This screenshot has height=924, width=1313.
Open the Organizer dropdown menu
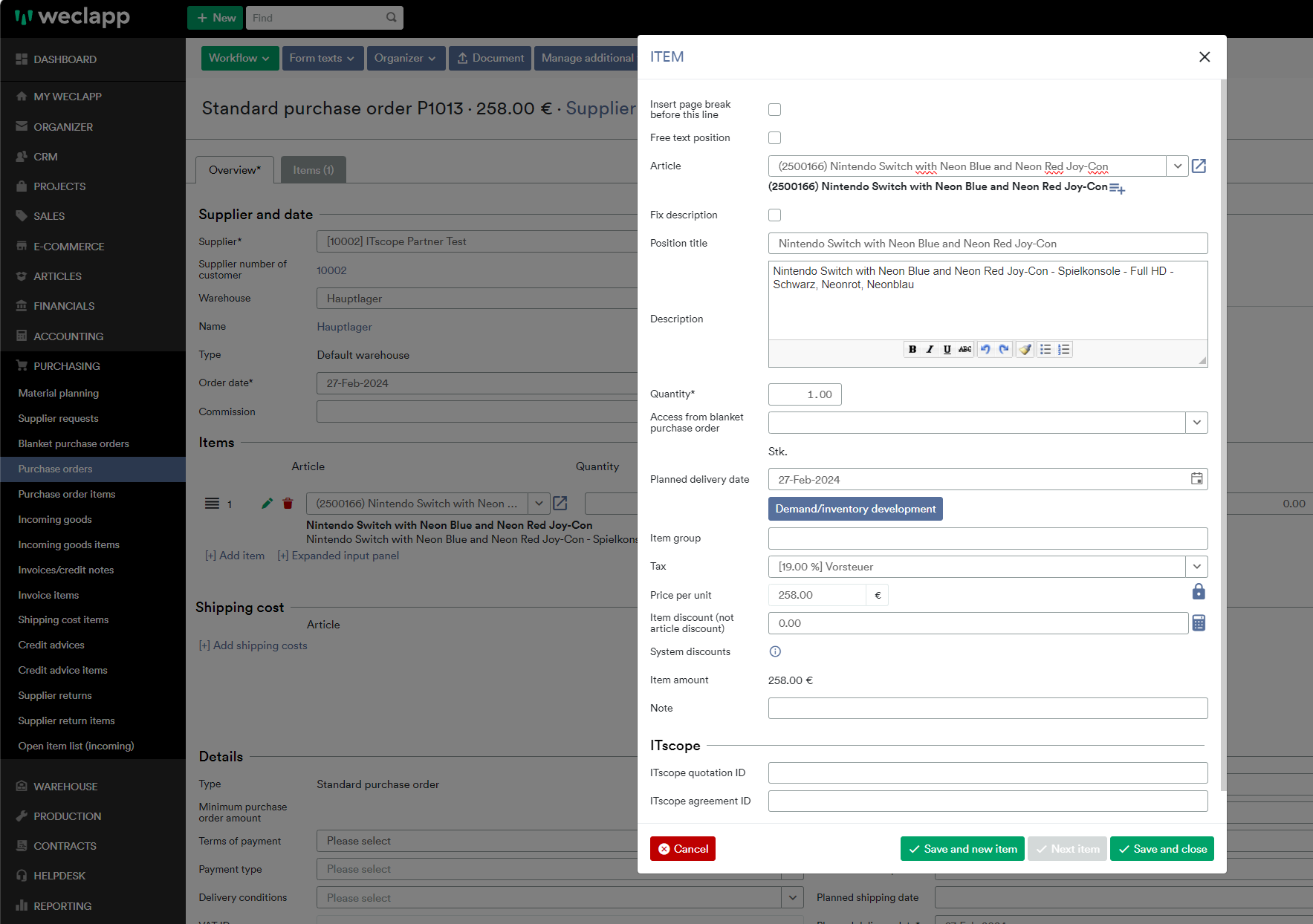tap(406, 58)
